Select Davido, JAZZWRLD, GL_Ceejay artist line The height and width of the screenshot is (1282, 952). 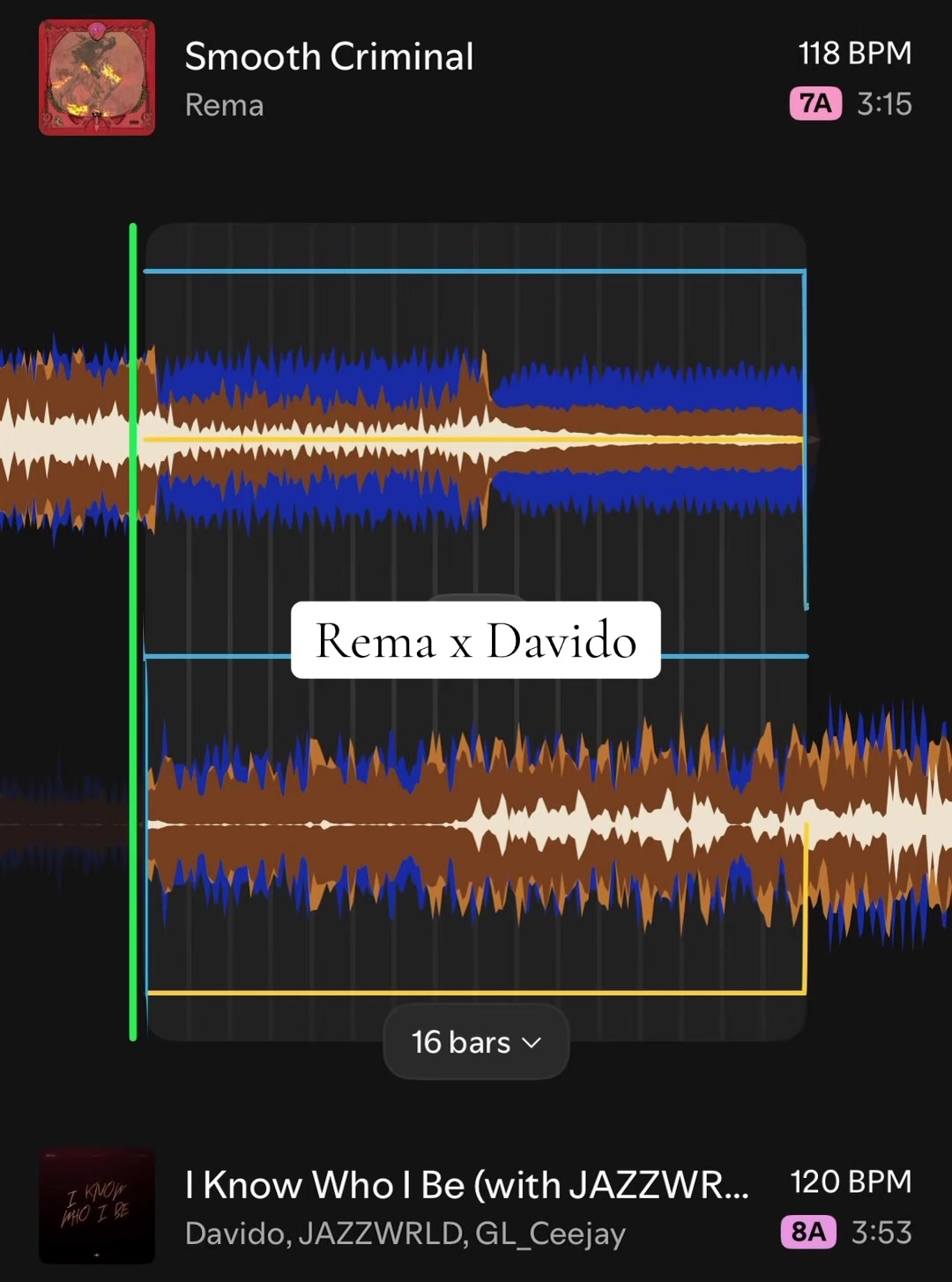405,1233
